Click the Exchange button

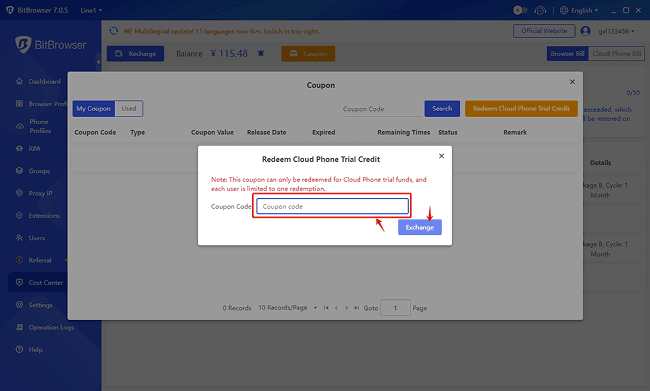420,227
